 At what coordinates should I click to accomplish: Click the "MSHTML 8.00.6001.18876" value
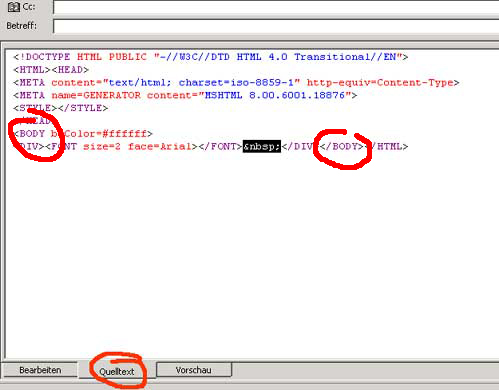pyautogui.click(x=275, y=95)
